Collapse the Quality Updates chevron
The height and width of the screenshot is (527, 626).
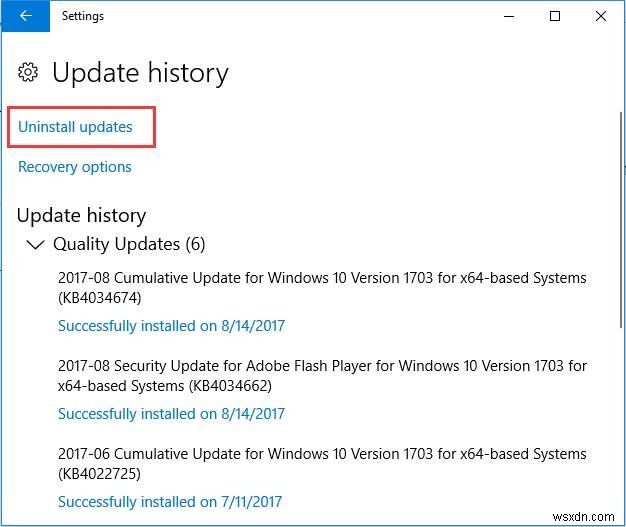(x=36, y=244)
